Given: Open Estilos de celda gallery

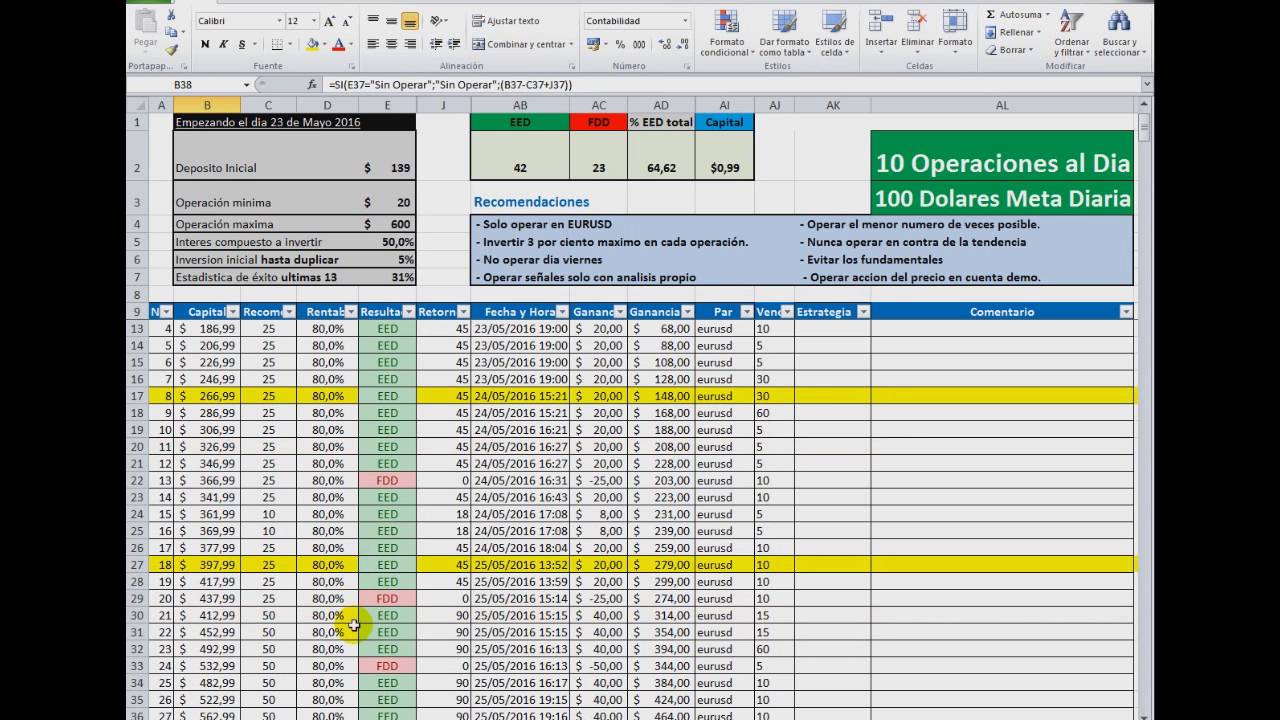Looking at the screenshot, I should 834,33.
